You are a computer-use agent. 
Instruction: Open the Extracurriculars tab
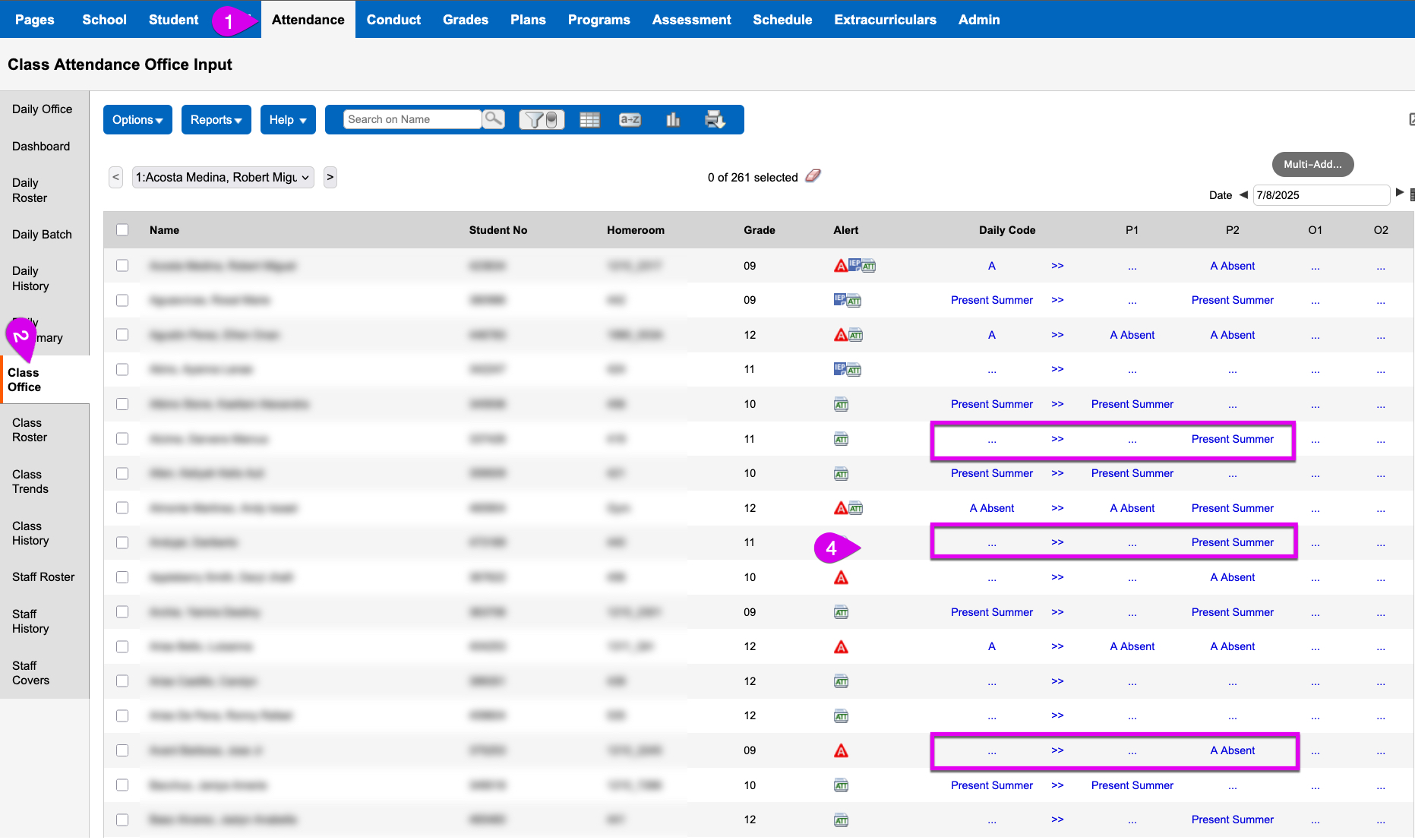coord(885,20)
